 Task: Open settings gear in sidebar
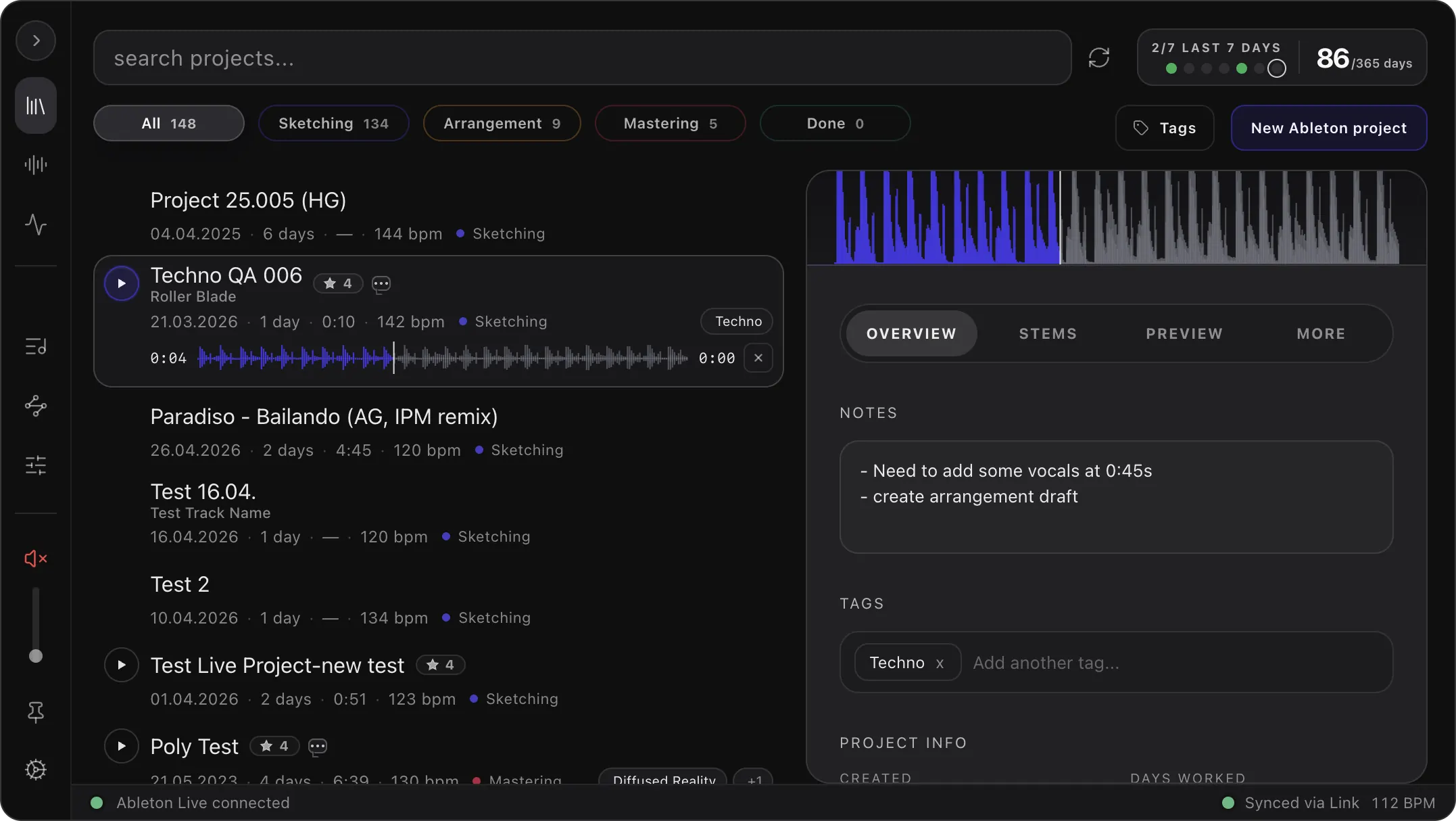[36, 770]
